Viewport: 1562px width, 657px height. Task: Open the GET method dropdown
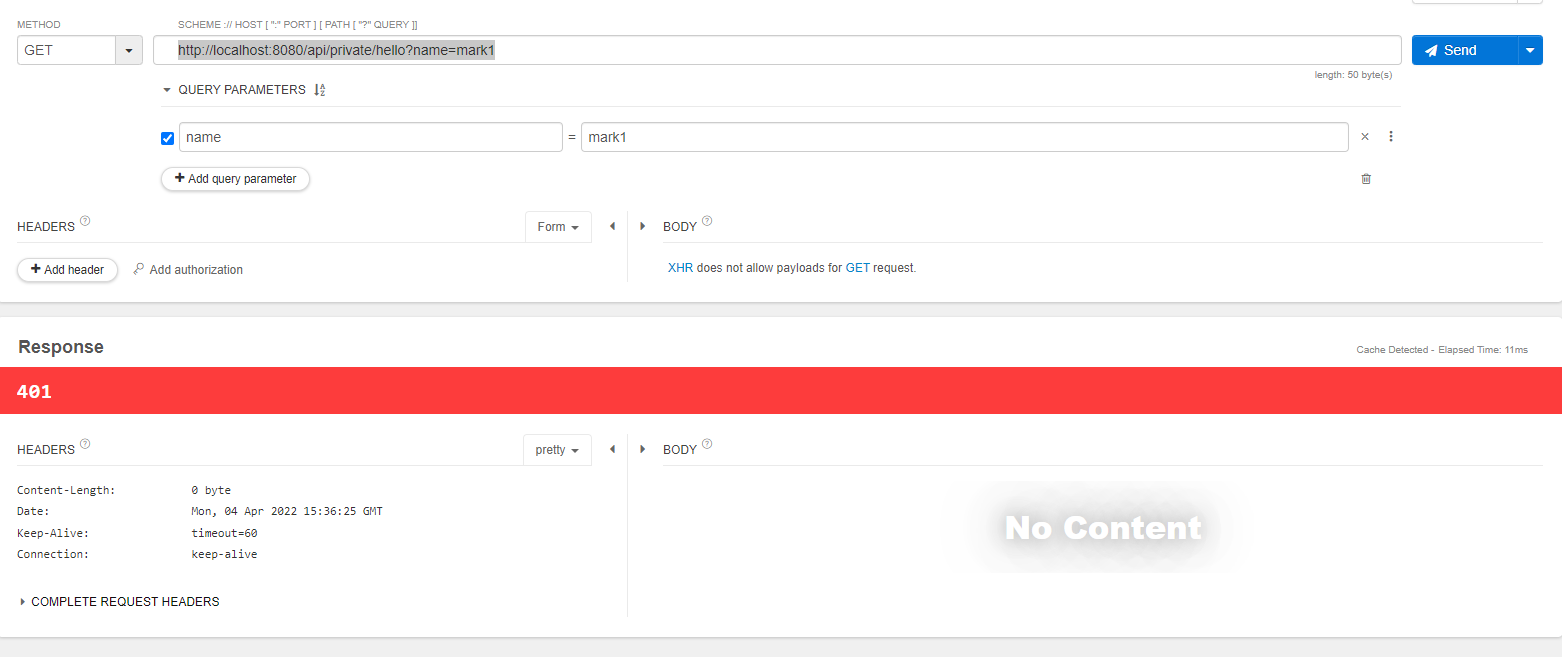[129, 50]
